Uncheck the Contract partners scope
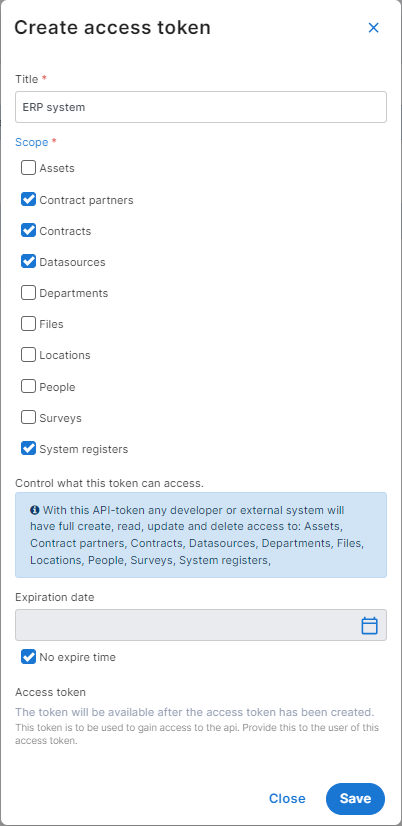The height and width of the screenshot is (826, 402). point(28,200)
